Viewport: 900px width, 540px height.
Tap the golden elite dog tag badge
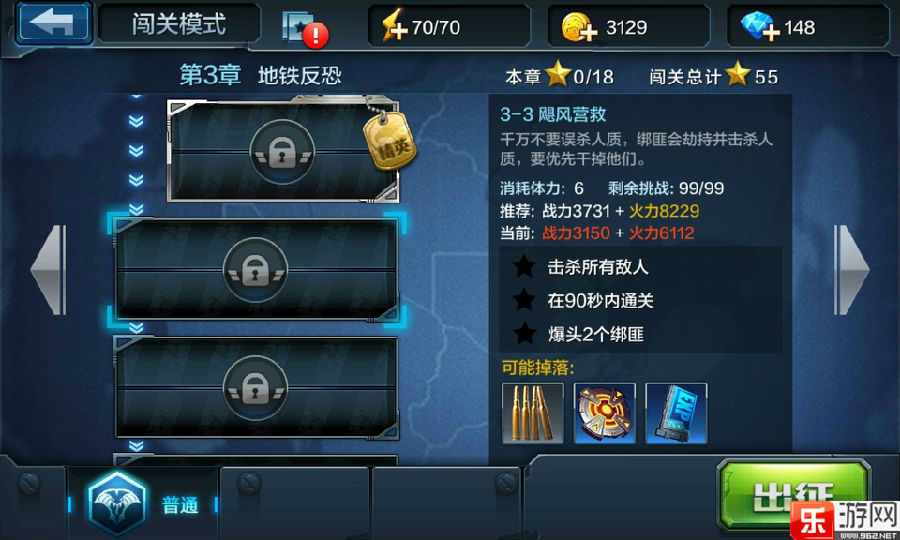[390, 141]
